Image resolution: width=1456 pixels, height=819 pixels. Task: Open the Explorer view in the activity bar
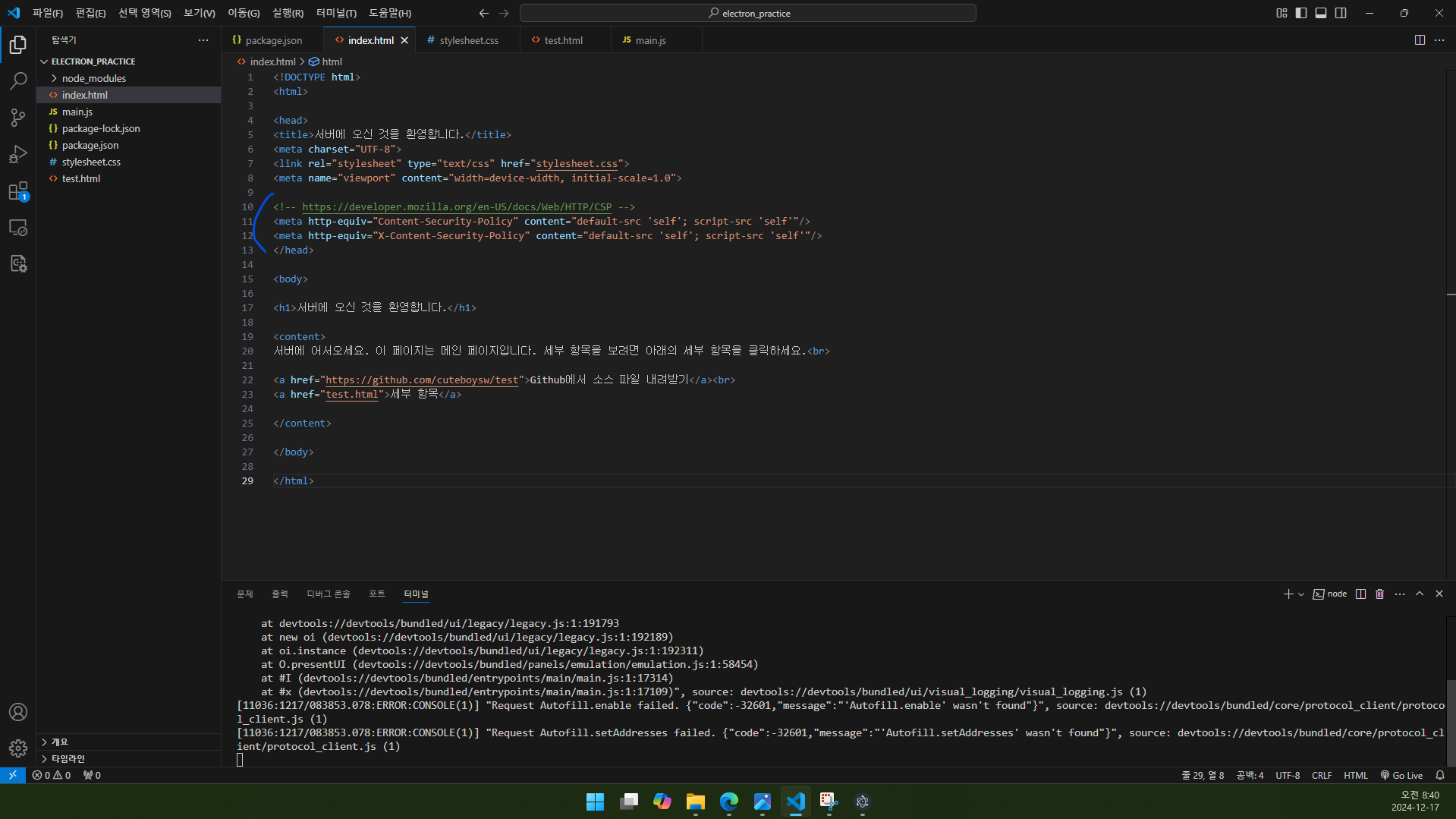point(18,45)
